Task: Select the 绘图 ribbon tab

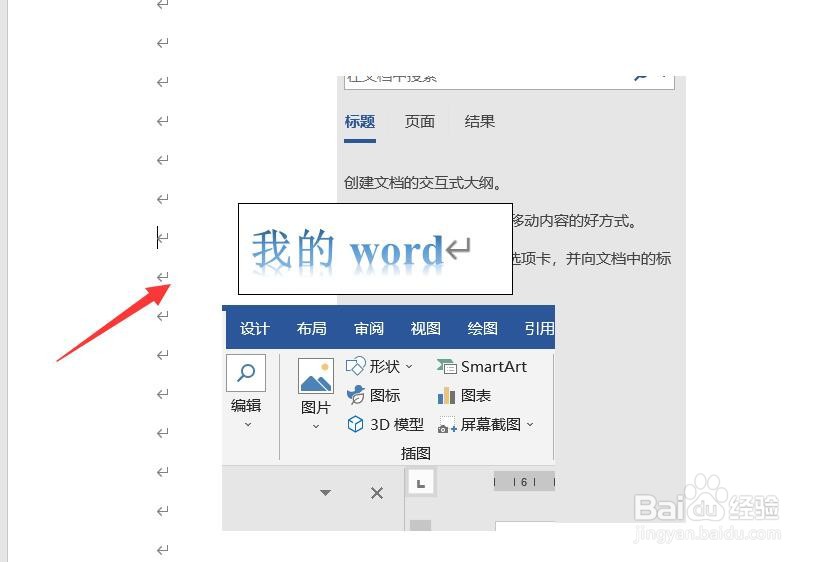Action: (483, 328)
